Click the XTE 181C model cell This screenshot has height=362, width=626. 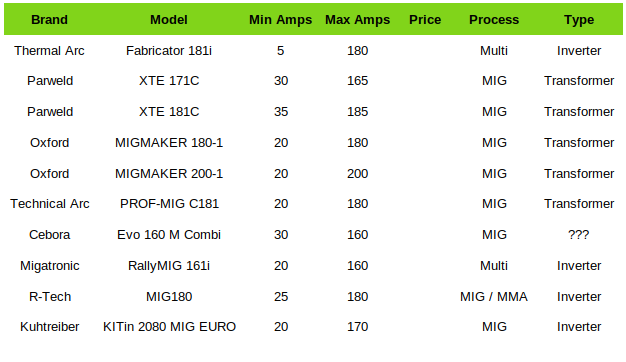(x=168, y=111)
